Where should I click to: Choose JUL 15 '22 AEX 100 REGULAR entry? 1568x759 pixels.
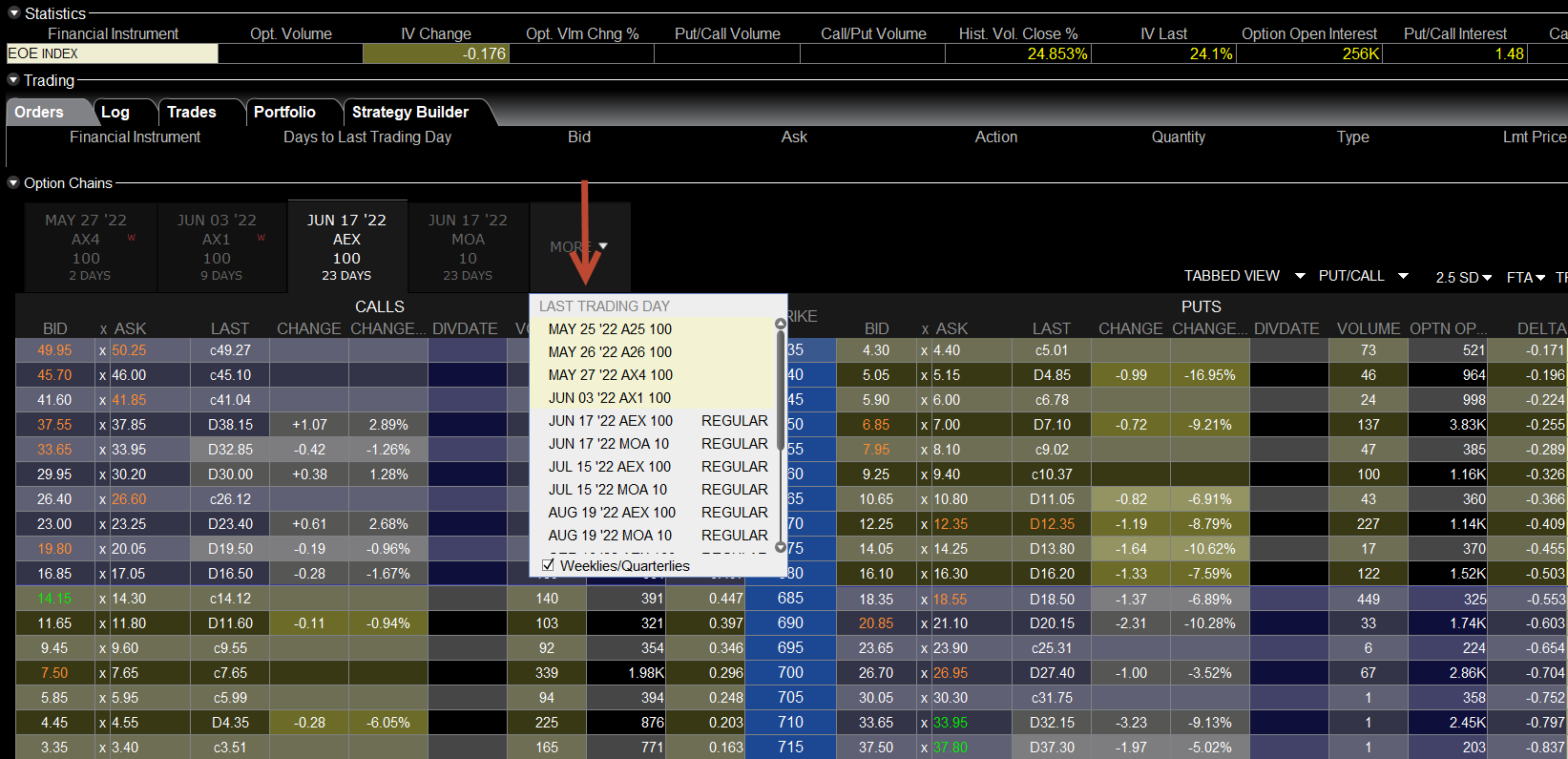click(x=655, y=467)
